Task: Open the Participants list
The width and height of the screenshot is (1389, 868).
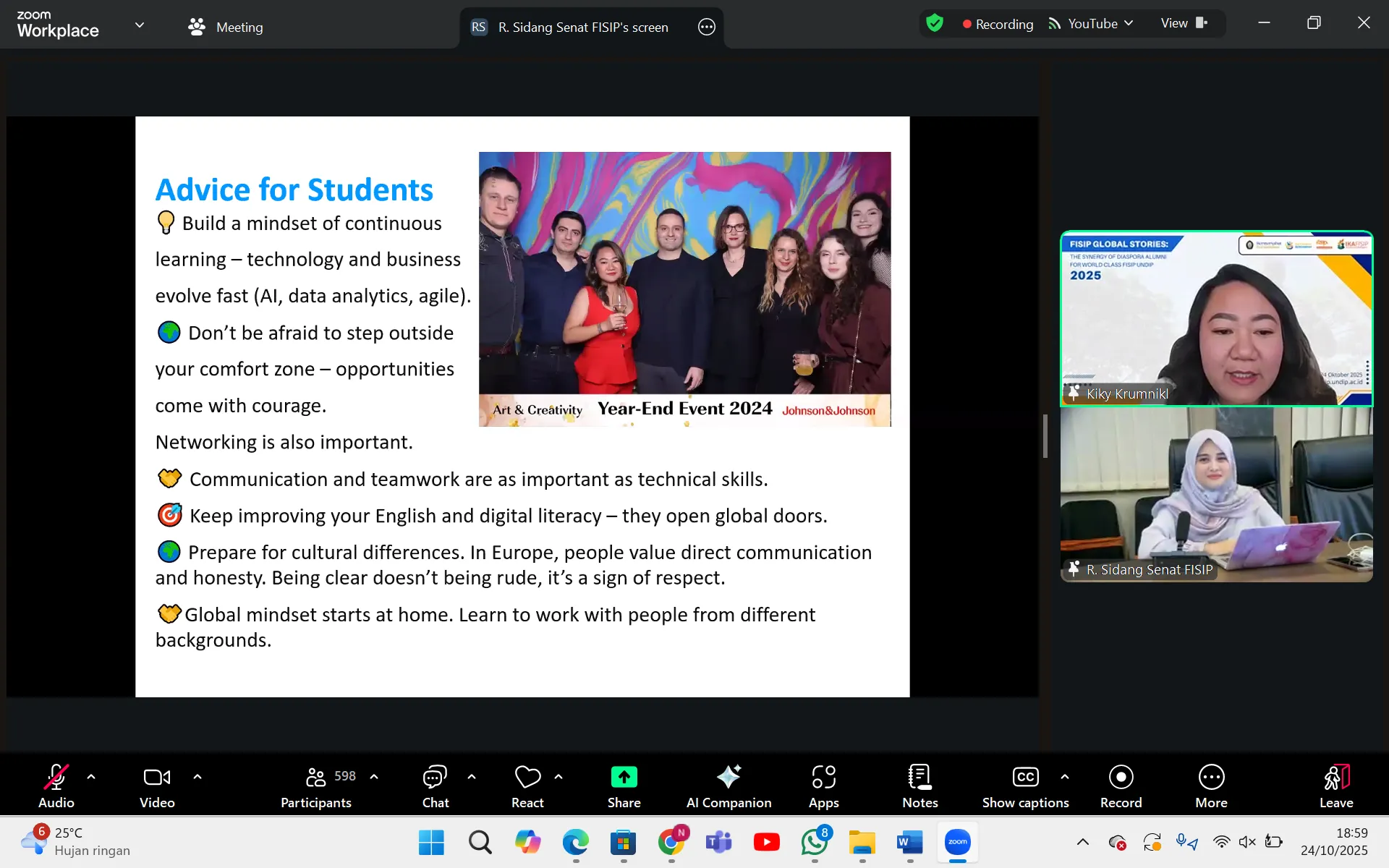Action: pos(316,786)
